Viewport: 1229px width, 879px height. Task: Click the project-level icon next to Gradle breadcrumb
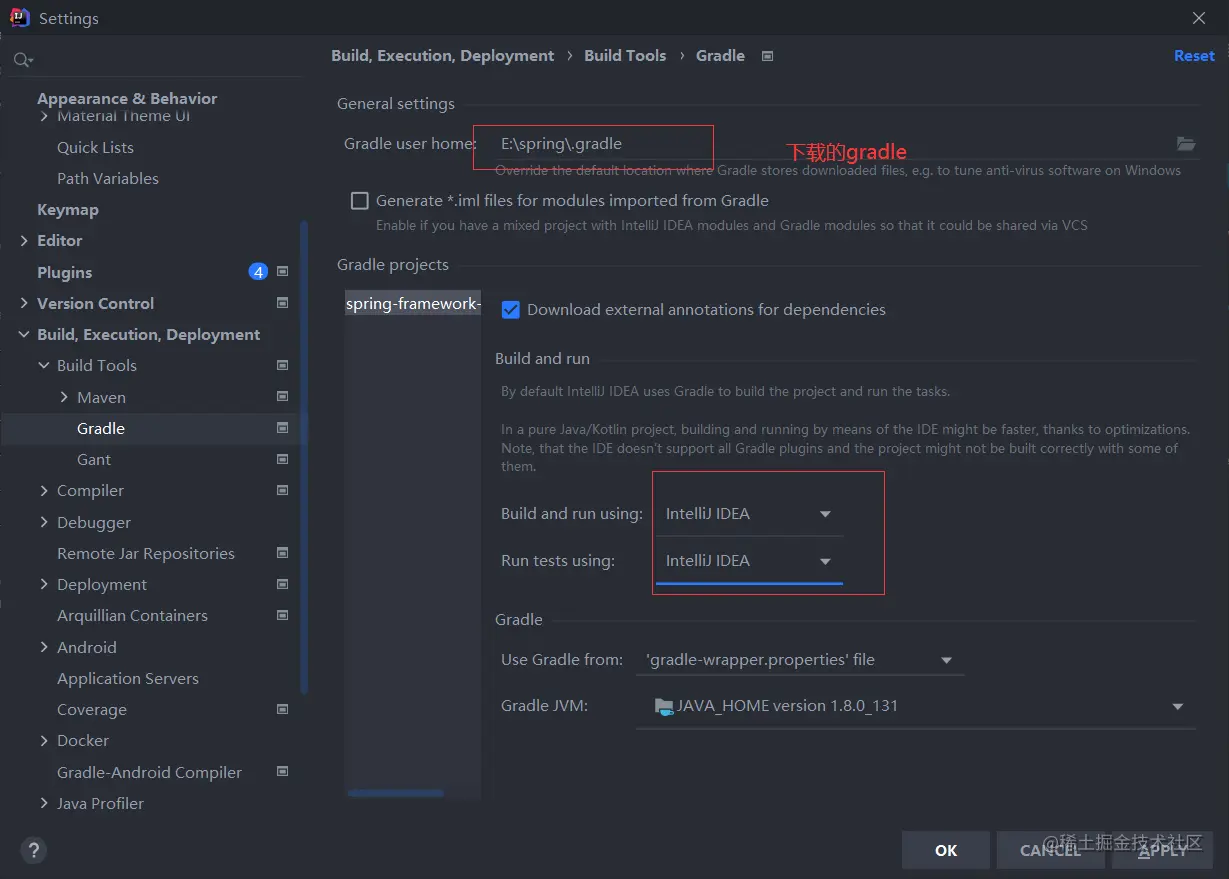tap(768, 56)
